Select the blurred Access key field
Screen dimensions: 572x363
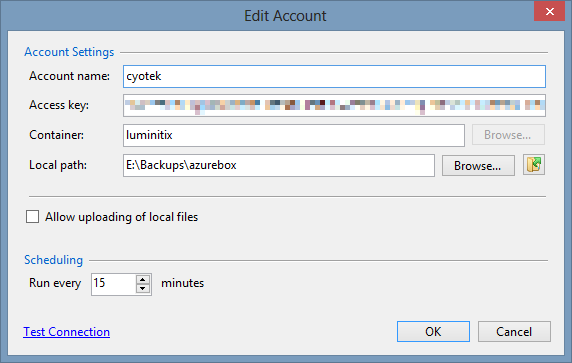click(334, 105)
